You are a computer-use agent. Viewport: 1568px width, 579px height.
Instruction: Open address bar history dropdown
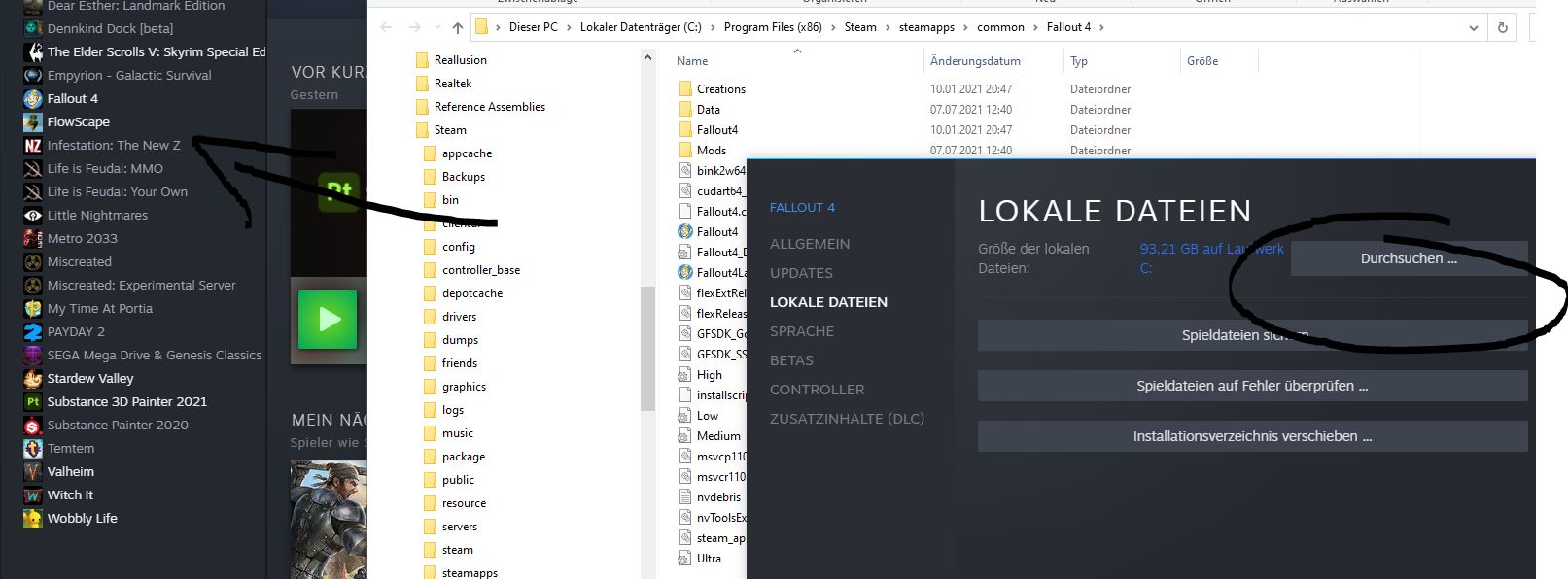[1475, 27]
